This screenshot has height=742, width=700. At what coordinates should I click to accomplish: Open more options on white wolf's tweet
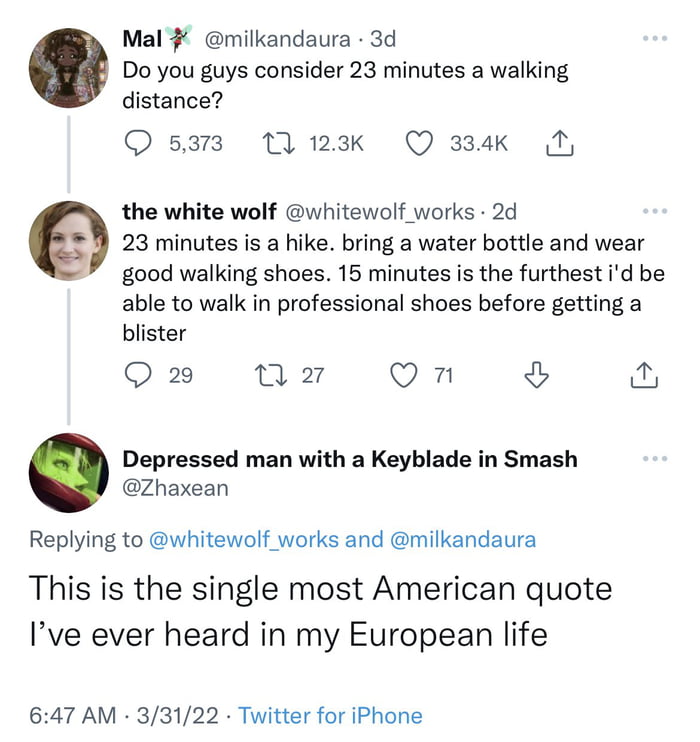655,211
